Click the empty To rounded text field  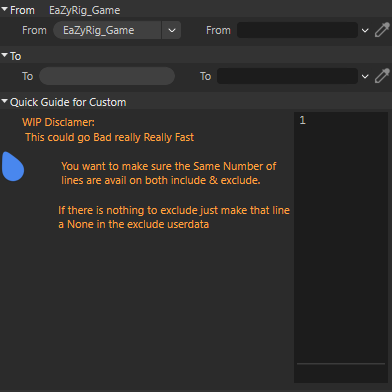point(107,76)
